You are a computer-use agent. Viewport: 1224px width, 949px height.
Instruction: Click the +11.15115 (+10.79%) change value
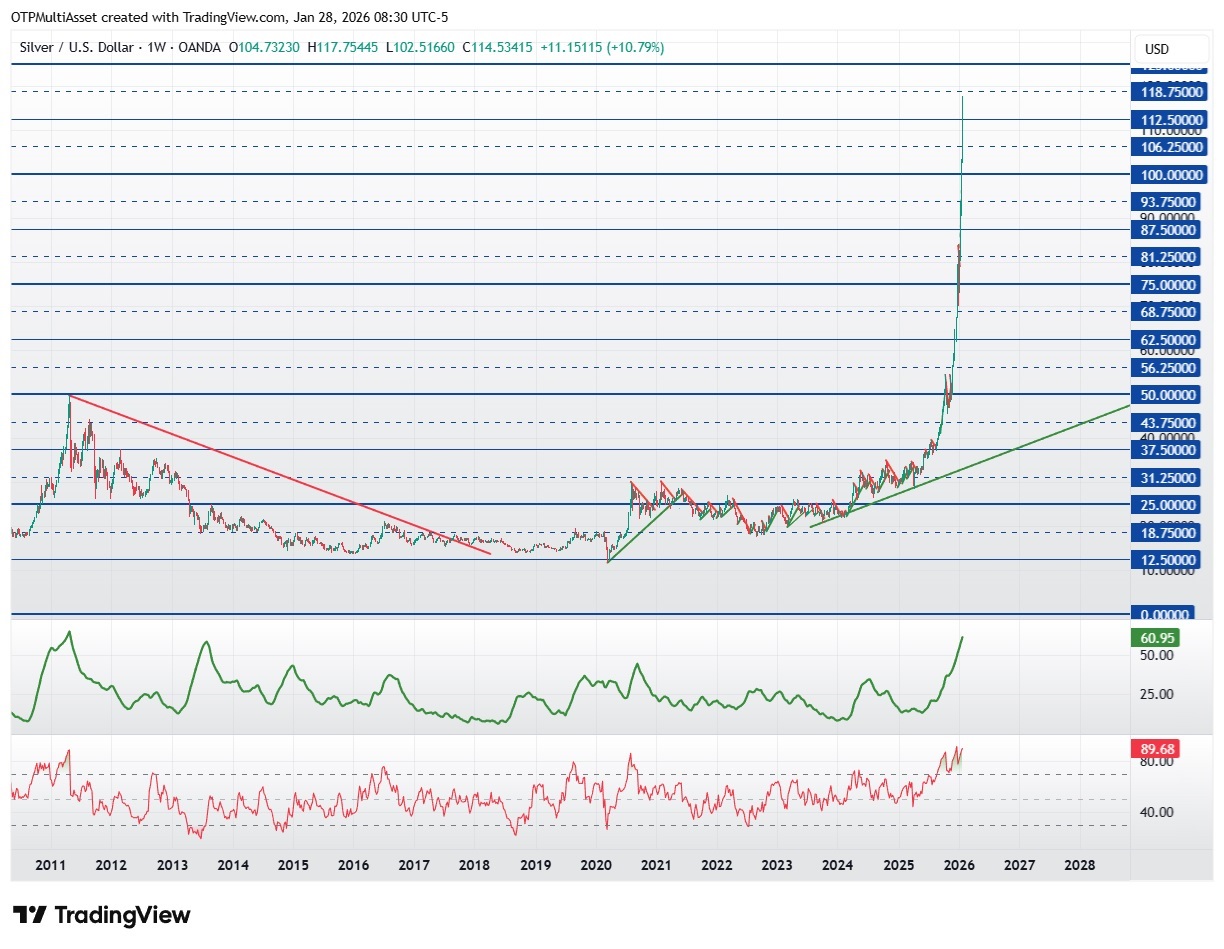602,47
